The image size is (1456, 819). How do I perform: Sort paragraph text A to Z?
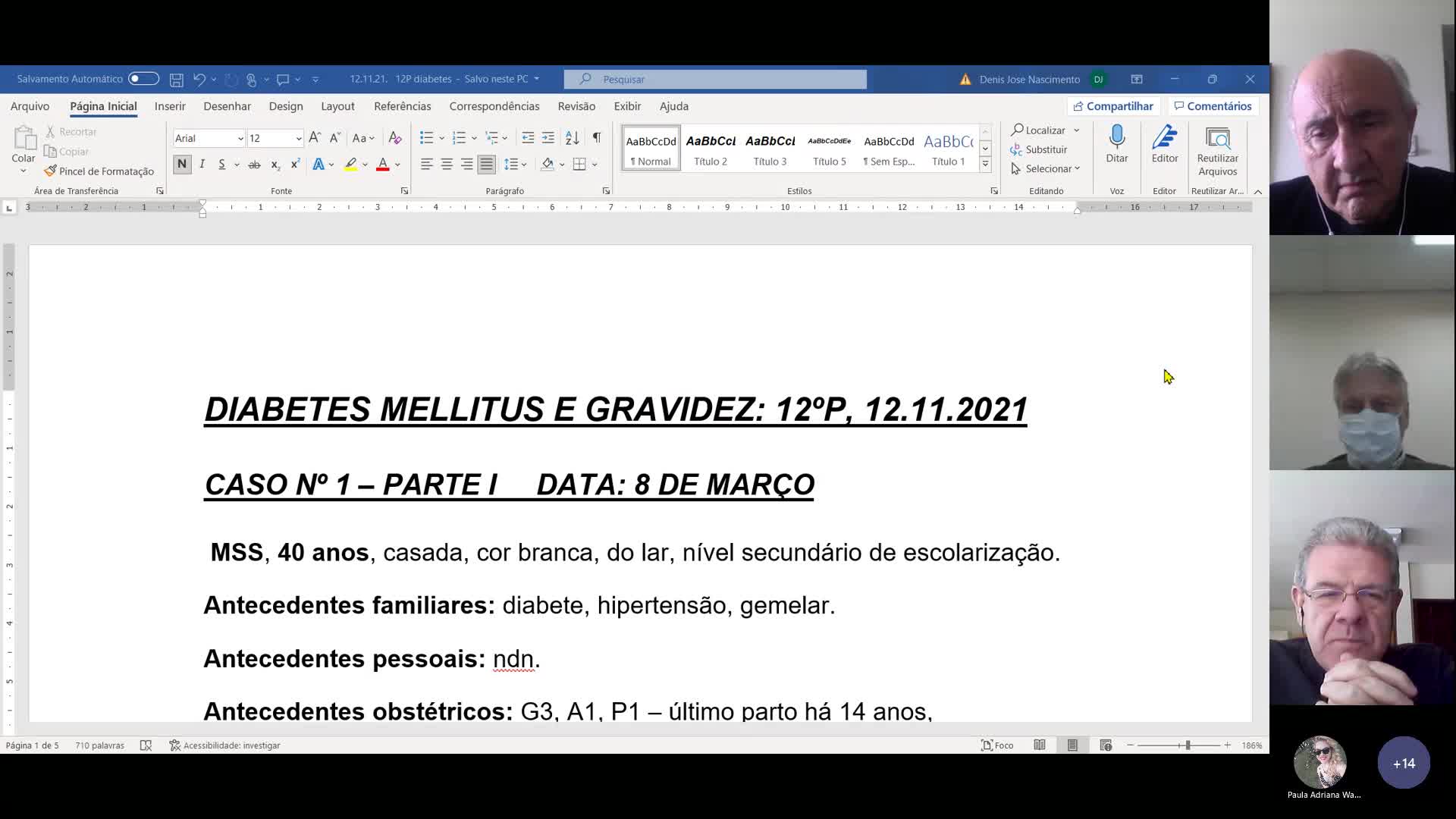[x=573, y=138]
